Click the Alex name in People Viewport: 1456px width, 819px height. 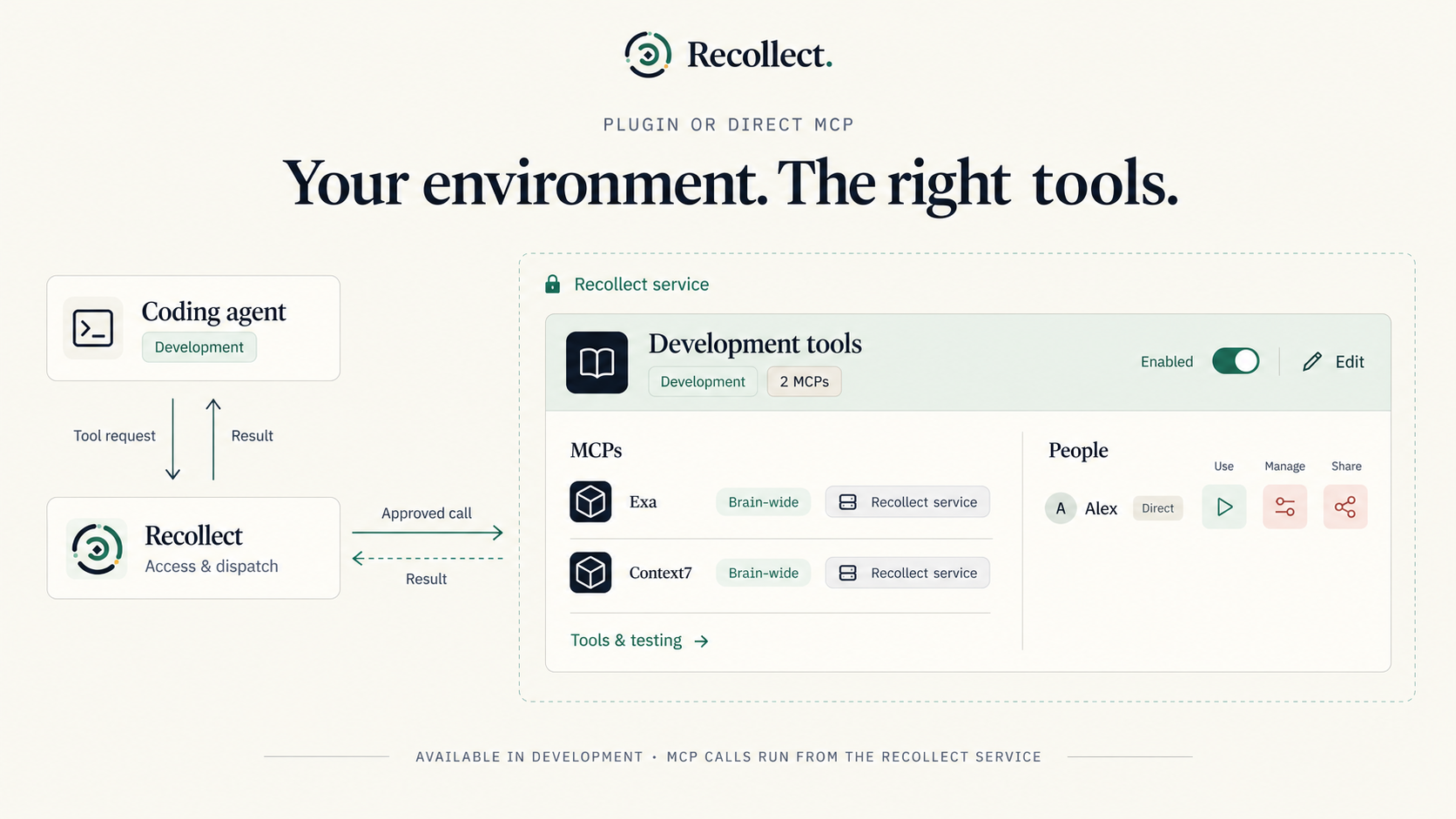click(1101, 508)
